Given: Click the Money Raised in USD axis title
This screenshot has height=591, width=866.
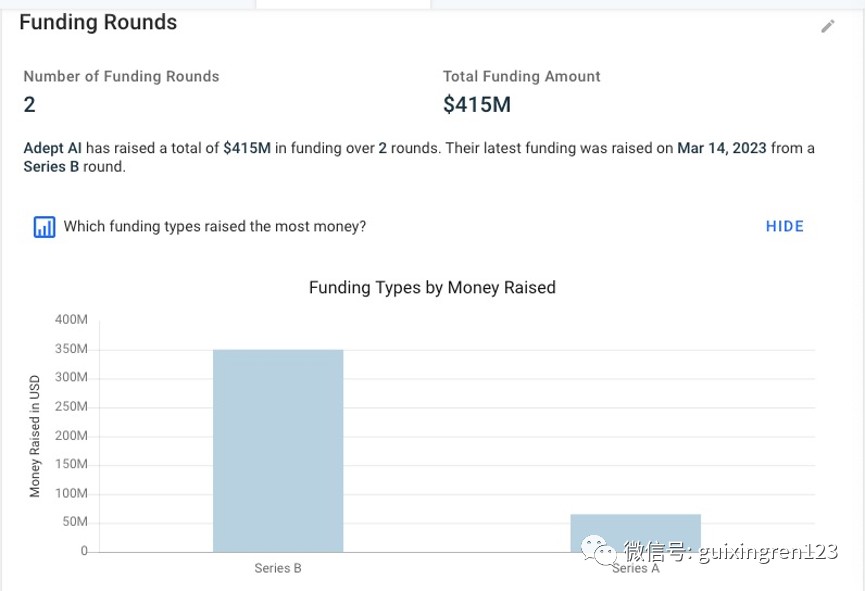Looking at the screenshot, I should (x=35, y=436).
